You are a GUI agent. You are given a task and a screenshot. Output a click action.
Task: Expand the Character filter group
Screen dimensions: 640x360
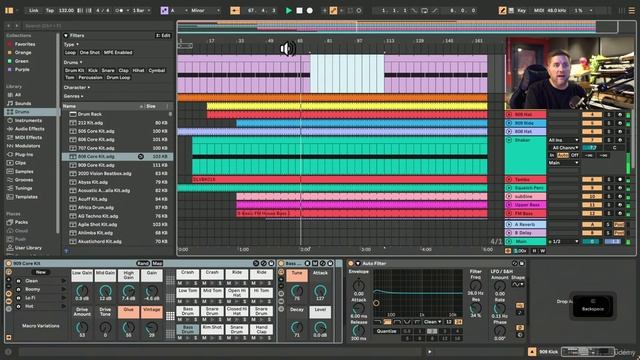[77, 87]
